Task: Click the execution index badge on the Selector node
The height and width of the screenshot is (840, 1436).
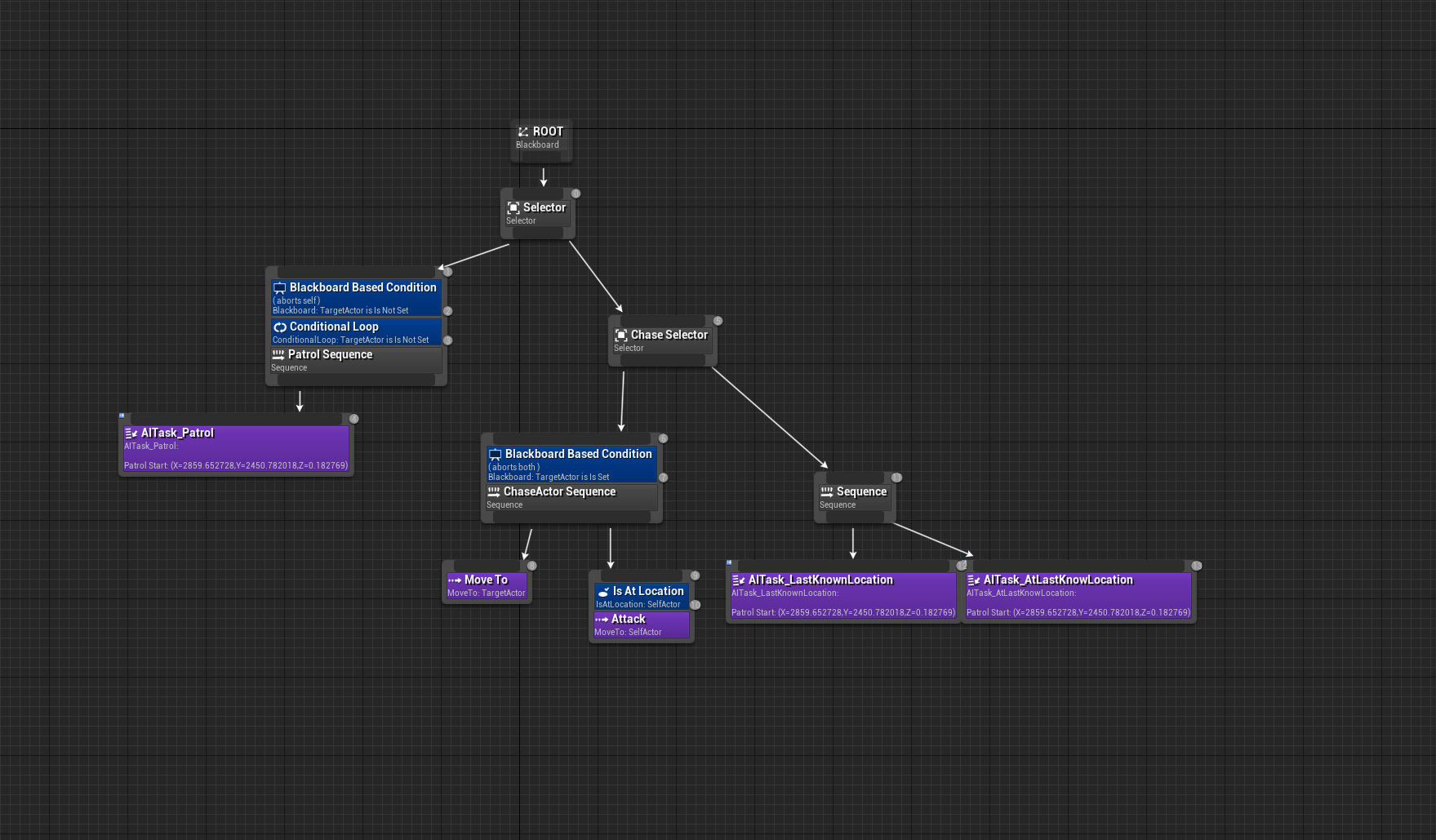Action: [x=575, y=193]
